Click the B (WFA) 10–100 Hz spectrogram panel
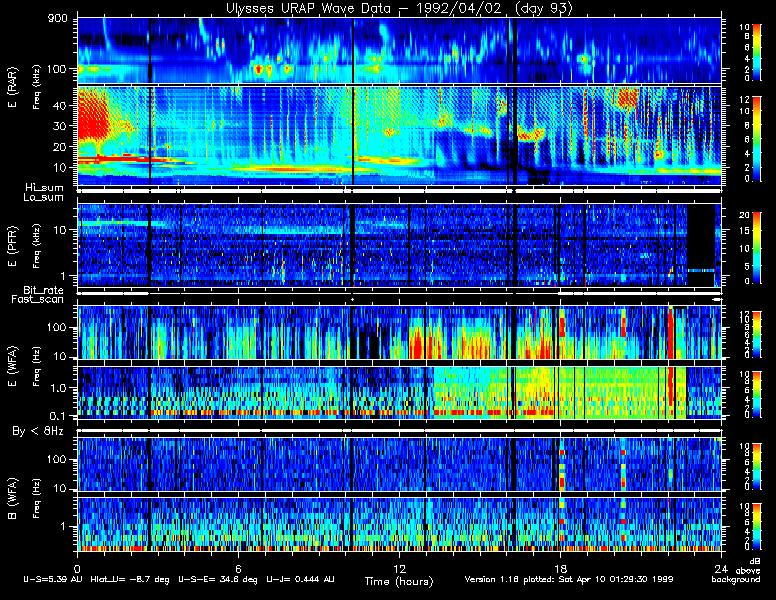The image size is (776, 600). pyautogui.click(x=399, y=464)
